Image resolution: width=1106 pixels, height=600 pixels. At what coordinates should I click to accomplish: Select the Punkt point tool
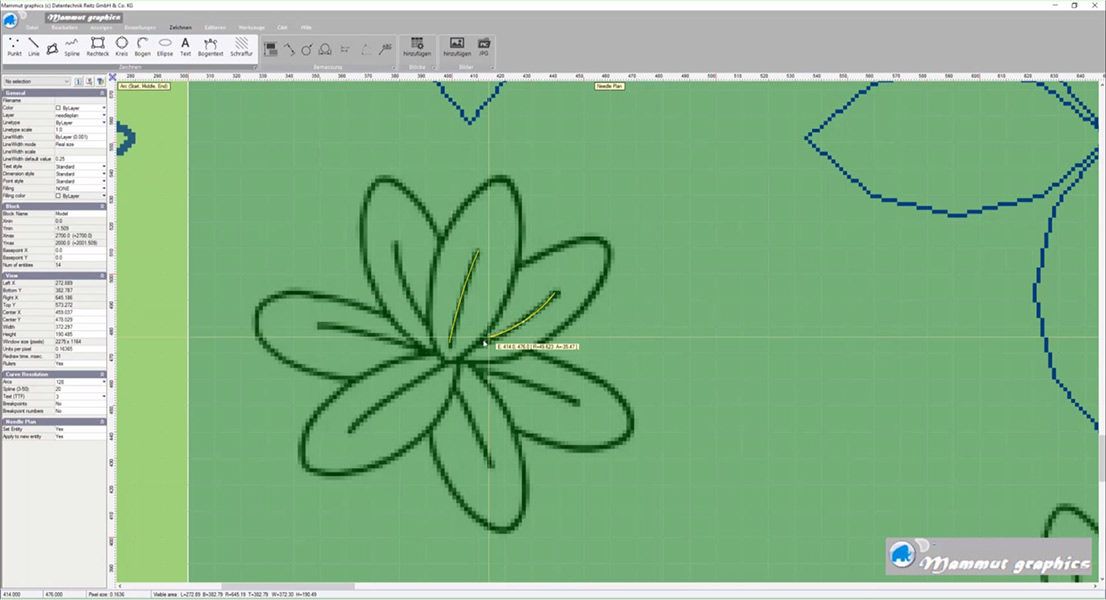click(x=14, y=47)
